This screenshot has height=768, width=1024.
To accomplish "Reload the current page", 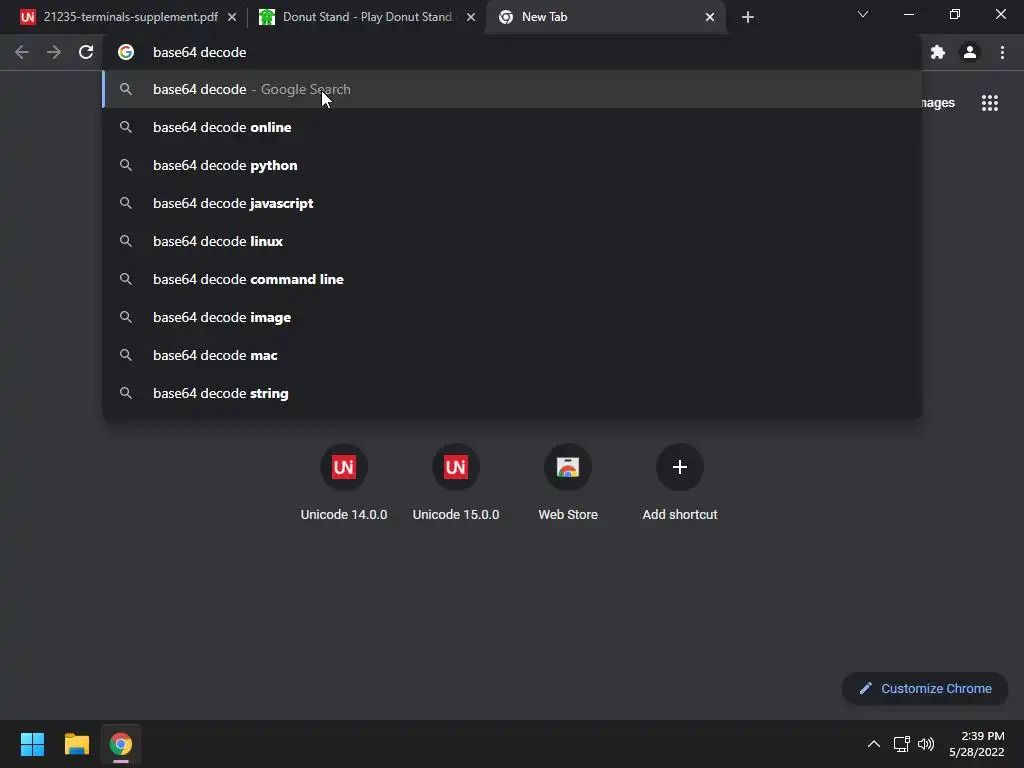I will coord(86,52).
